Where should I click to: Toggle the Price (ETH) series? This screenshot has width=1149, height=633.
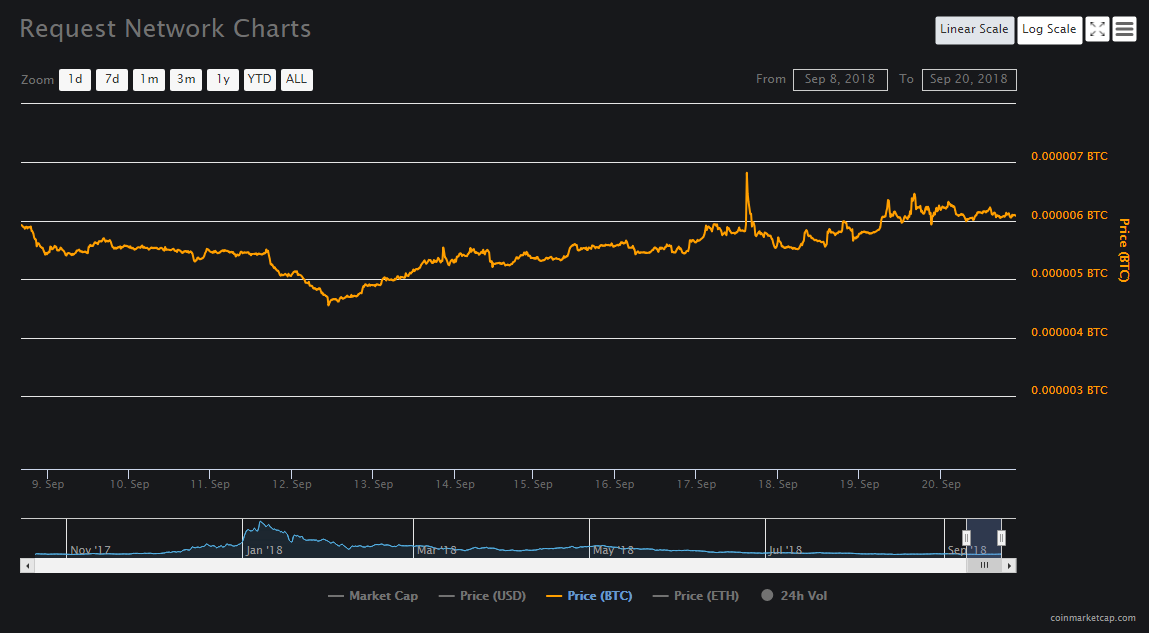click(x=695, y=596)
